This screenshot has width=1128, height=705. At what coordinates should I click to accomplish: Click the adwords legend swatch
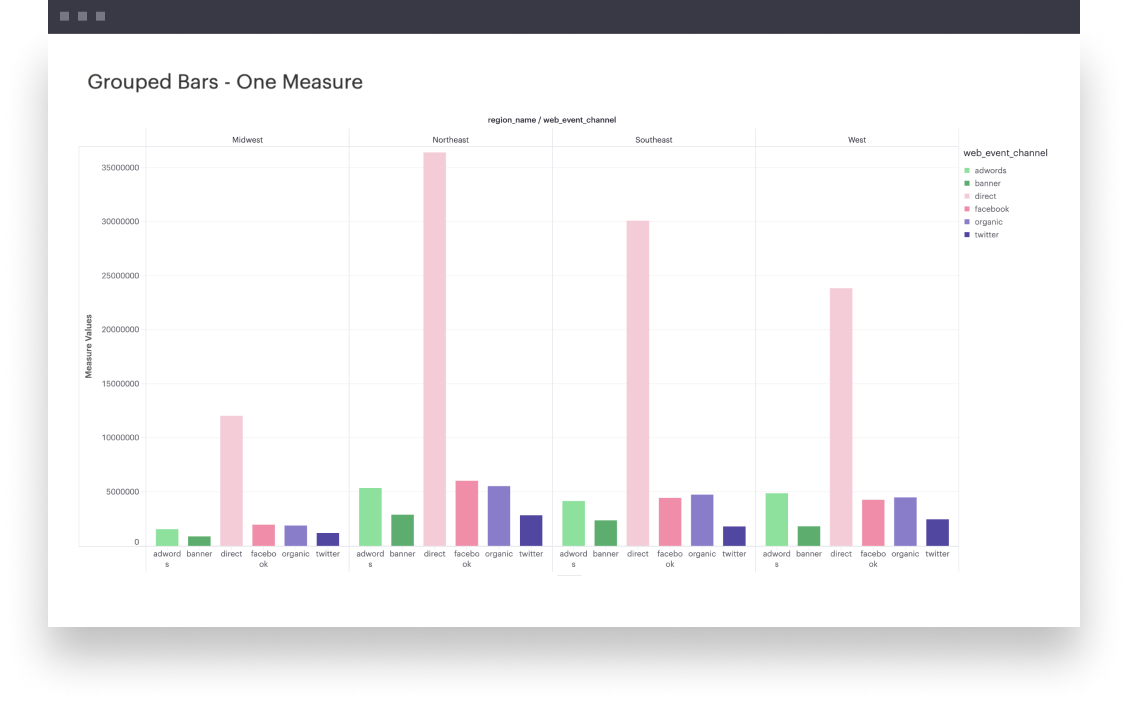pos(968,170)
